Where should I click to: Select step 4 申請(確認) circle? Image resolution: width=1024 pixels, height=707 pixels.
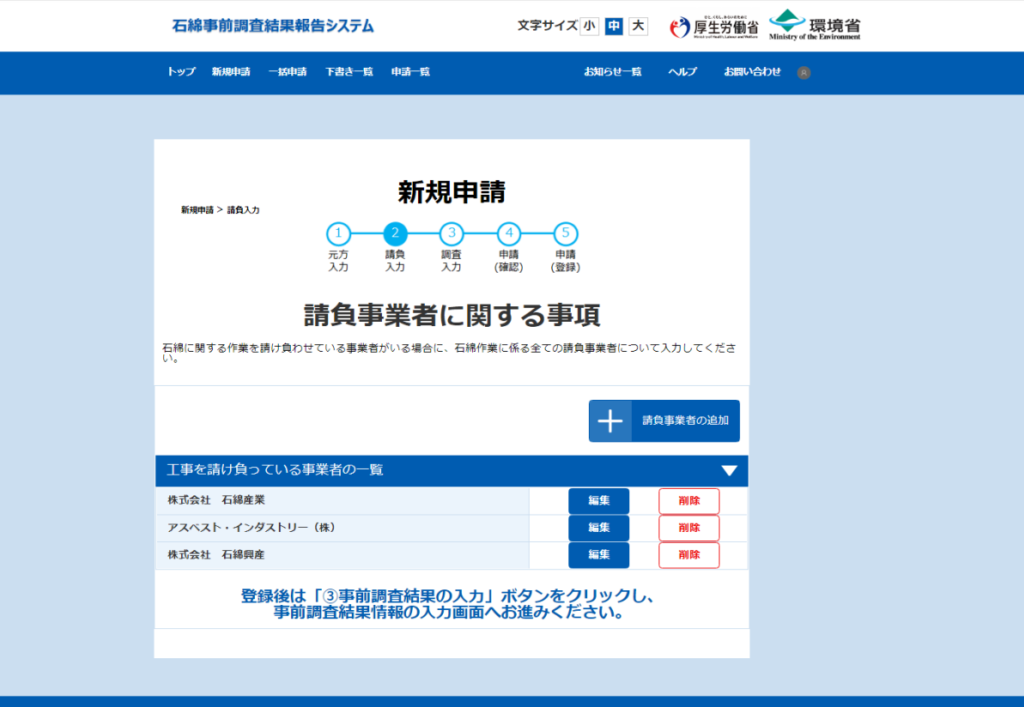[x=508, y=234]
